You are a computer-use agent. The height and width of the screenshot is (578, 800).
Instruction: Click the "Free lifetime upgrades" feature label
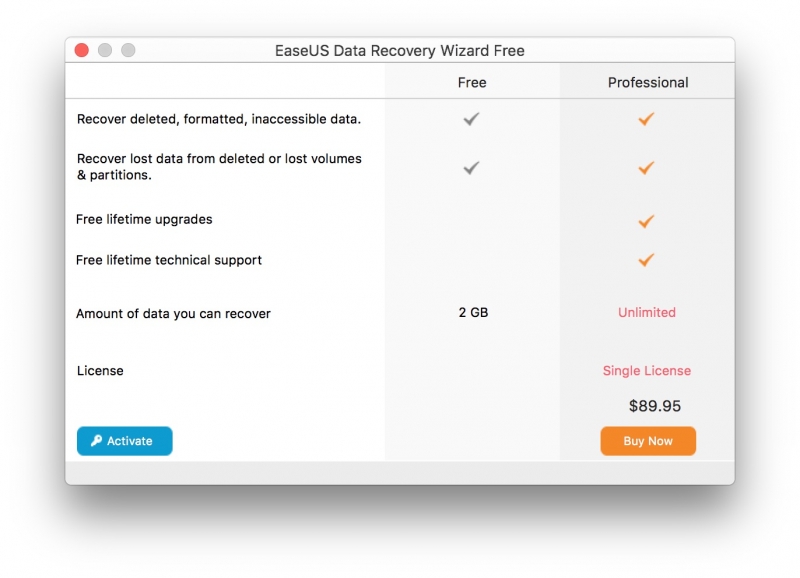[144, 219]
